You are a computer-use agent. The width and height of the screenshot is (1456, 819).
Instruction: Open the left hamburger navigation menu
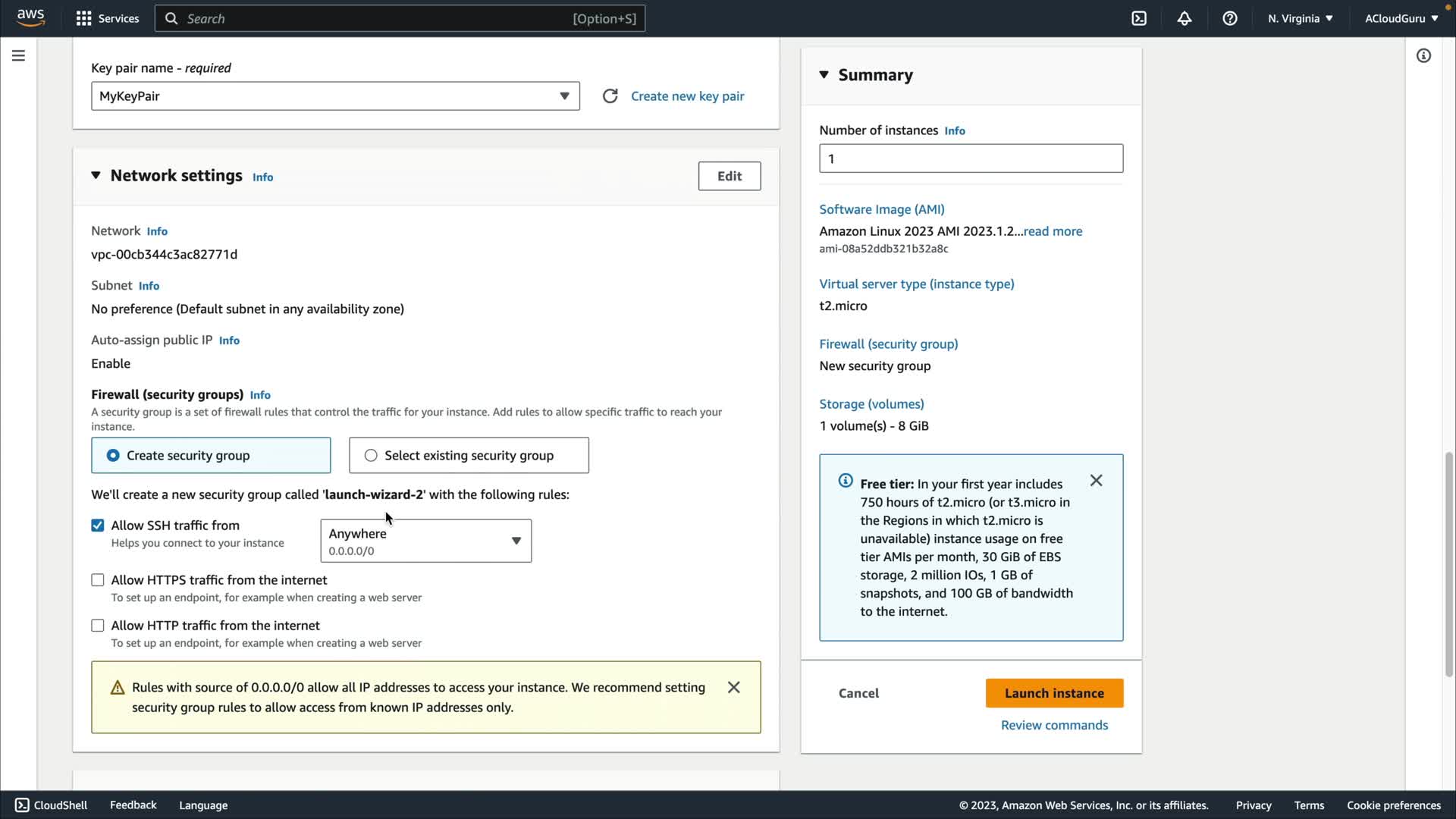pos(18,55)
